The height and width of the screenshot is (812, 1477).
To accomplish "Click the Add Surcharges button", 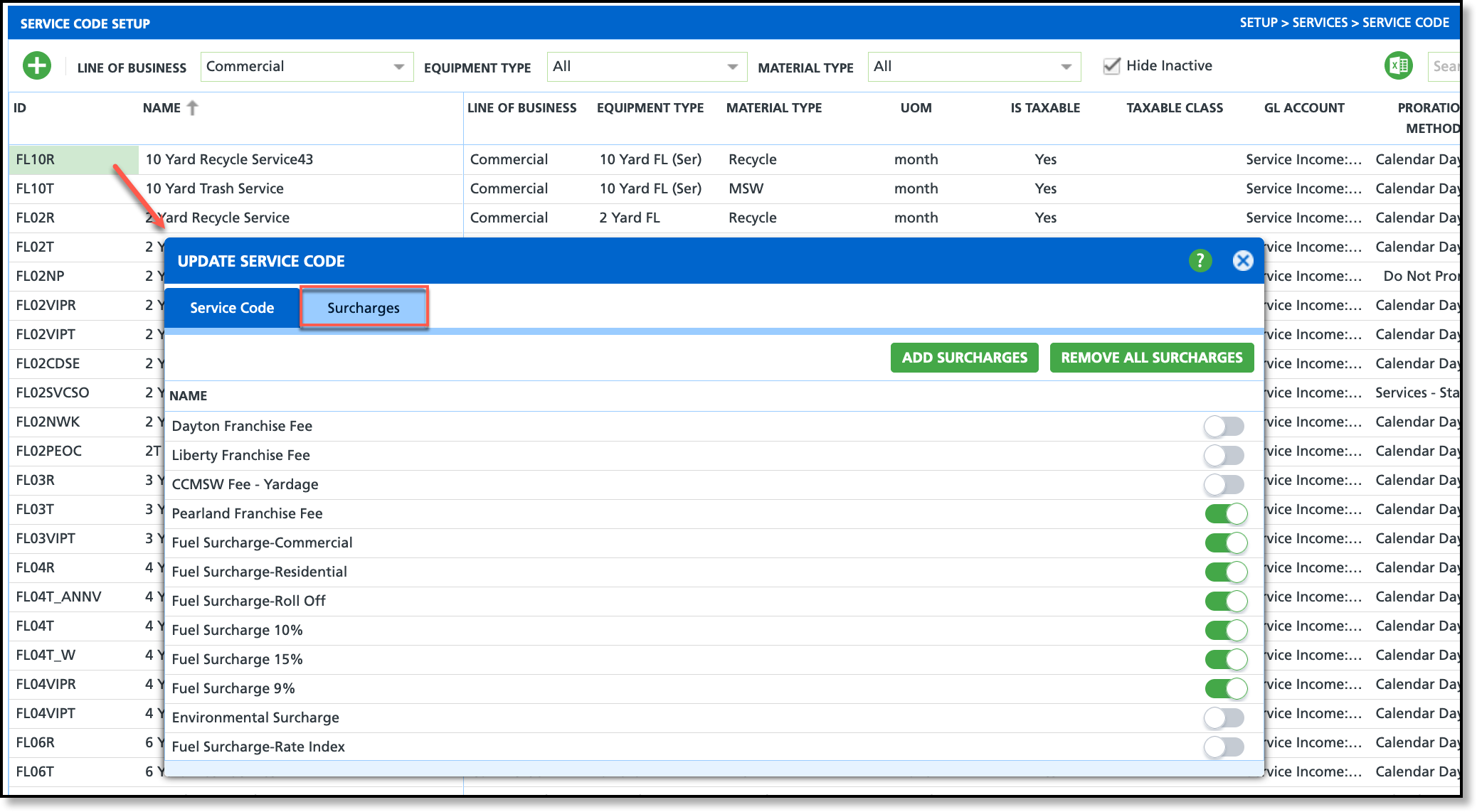I will click(x=964, y=358).
